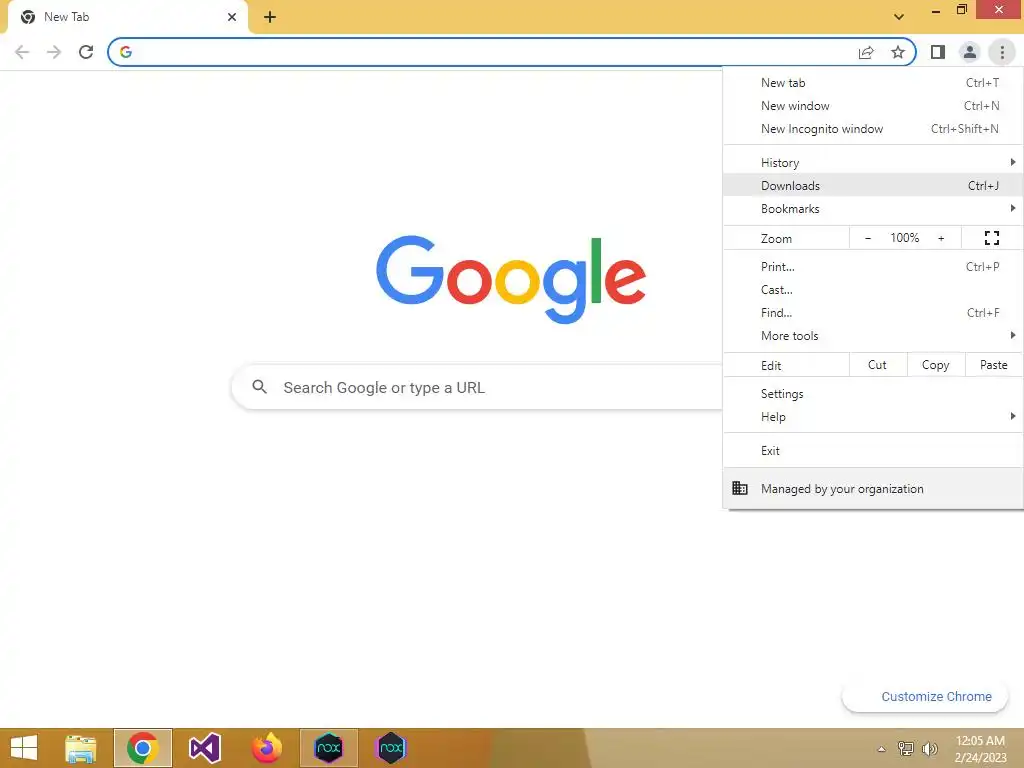Choose New tab from the menu
This screenshot has width=1024, height=768.
[x=873, y=83]
